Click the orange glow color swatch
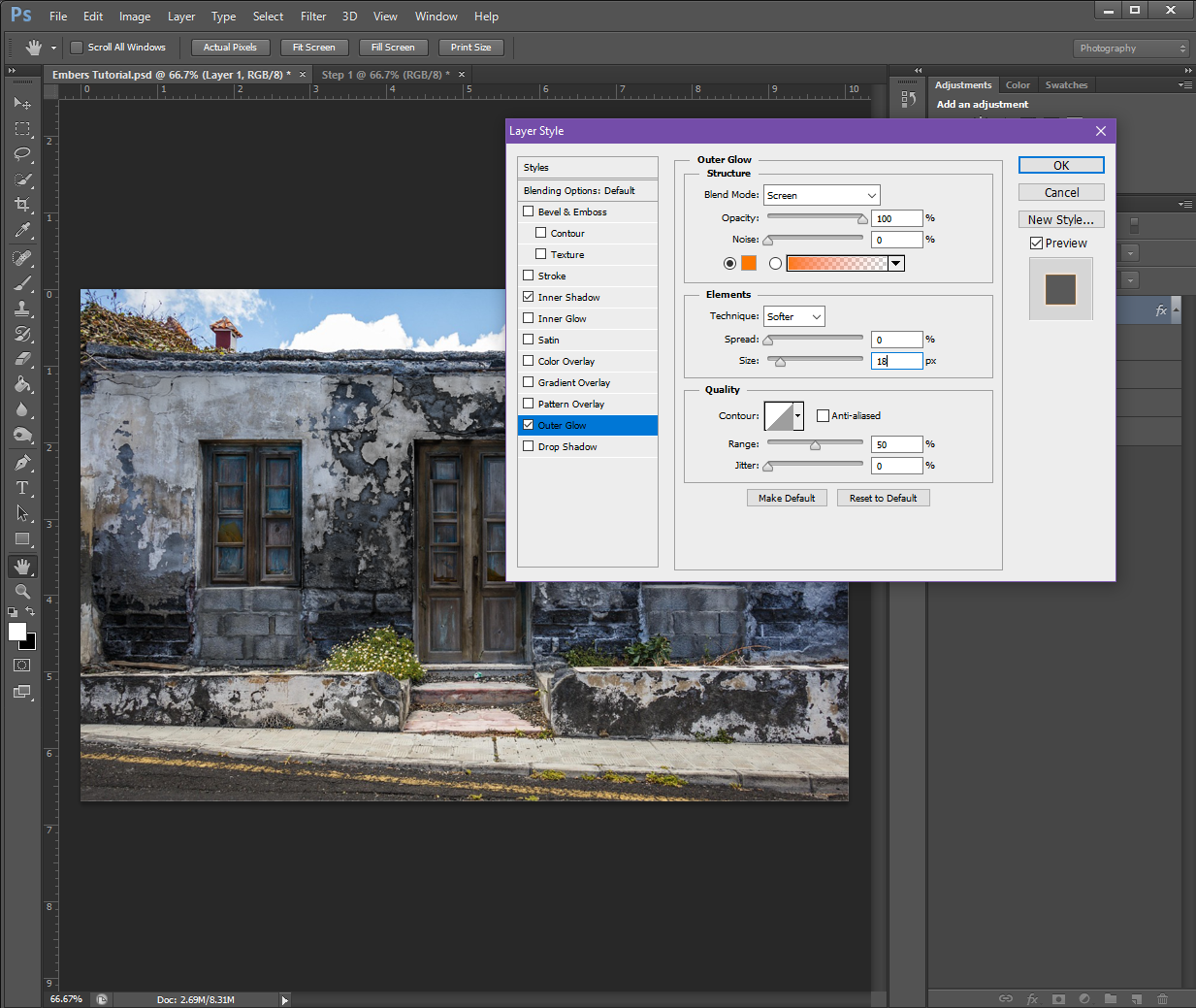Screen dimensions: 1196x1008 click(x=749, y=263)
